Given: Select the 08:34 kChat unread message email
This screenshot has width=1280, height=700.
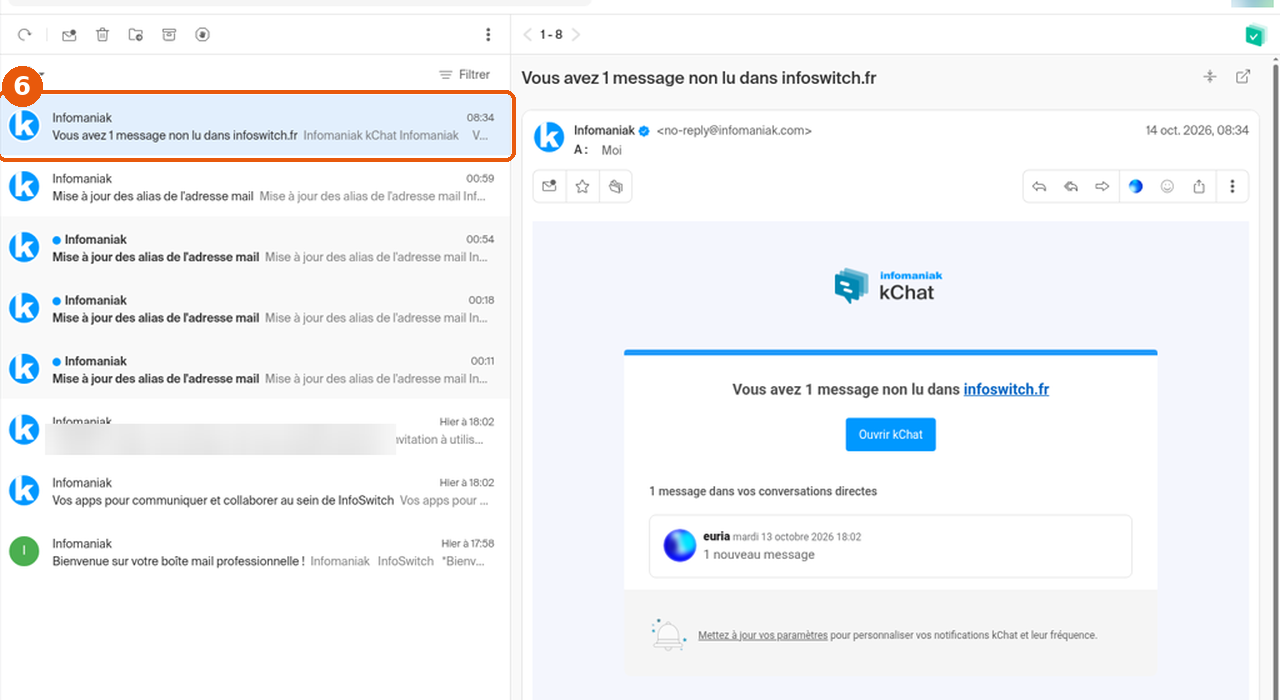Looking at the screenshot, I should tap(257, 126).
